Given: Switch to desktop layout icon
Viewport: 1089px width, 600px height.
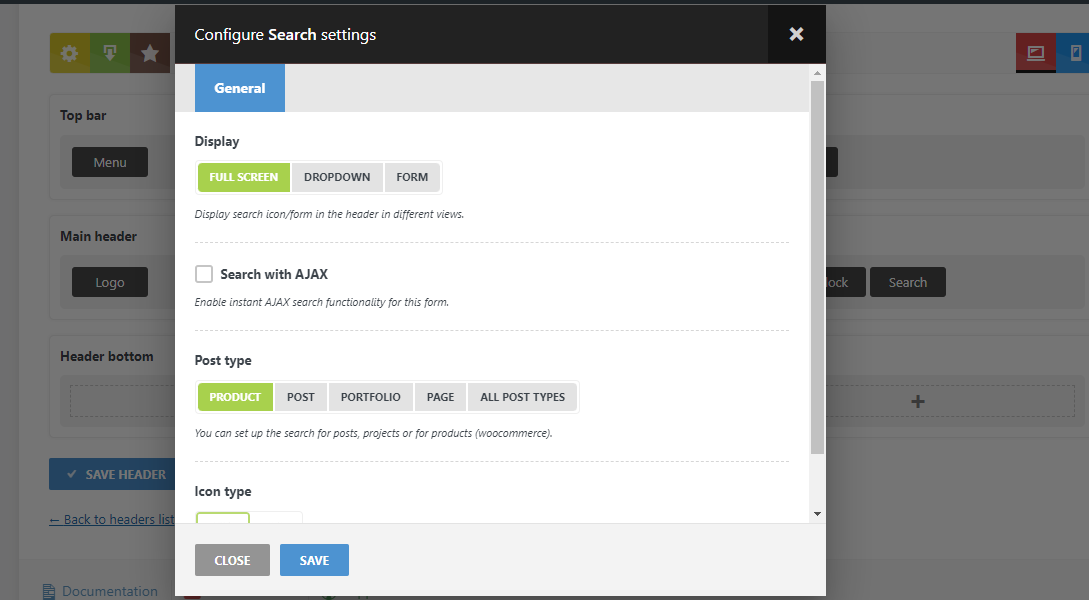Looking at the screenshot, I should click(x=1035, y=53).
